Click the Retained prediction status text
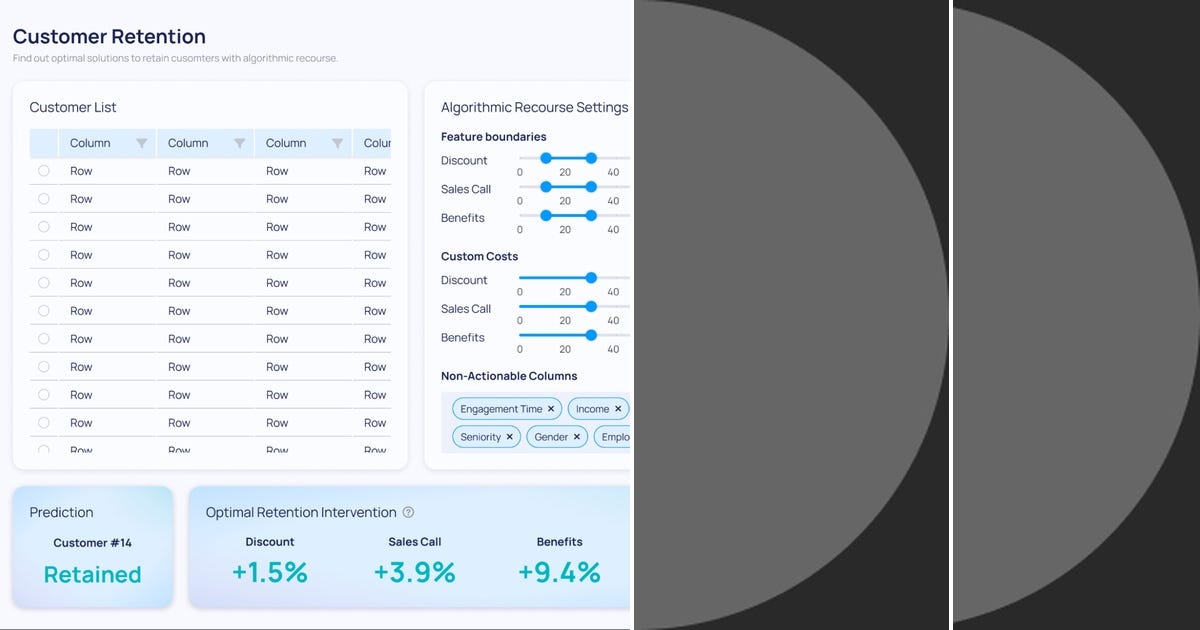The image size is (1200, 630). [x=92, y=575]
